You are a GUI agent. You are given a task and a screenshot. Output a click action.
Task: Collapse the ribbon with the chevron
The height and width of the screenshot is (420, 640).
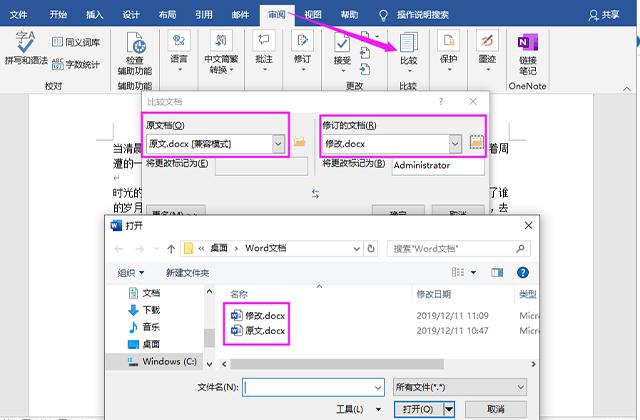tap(627, 88)
